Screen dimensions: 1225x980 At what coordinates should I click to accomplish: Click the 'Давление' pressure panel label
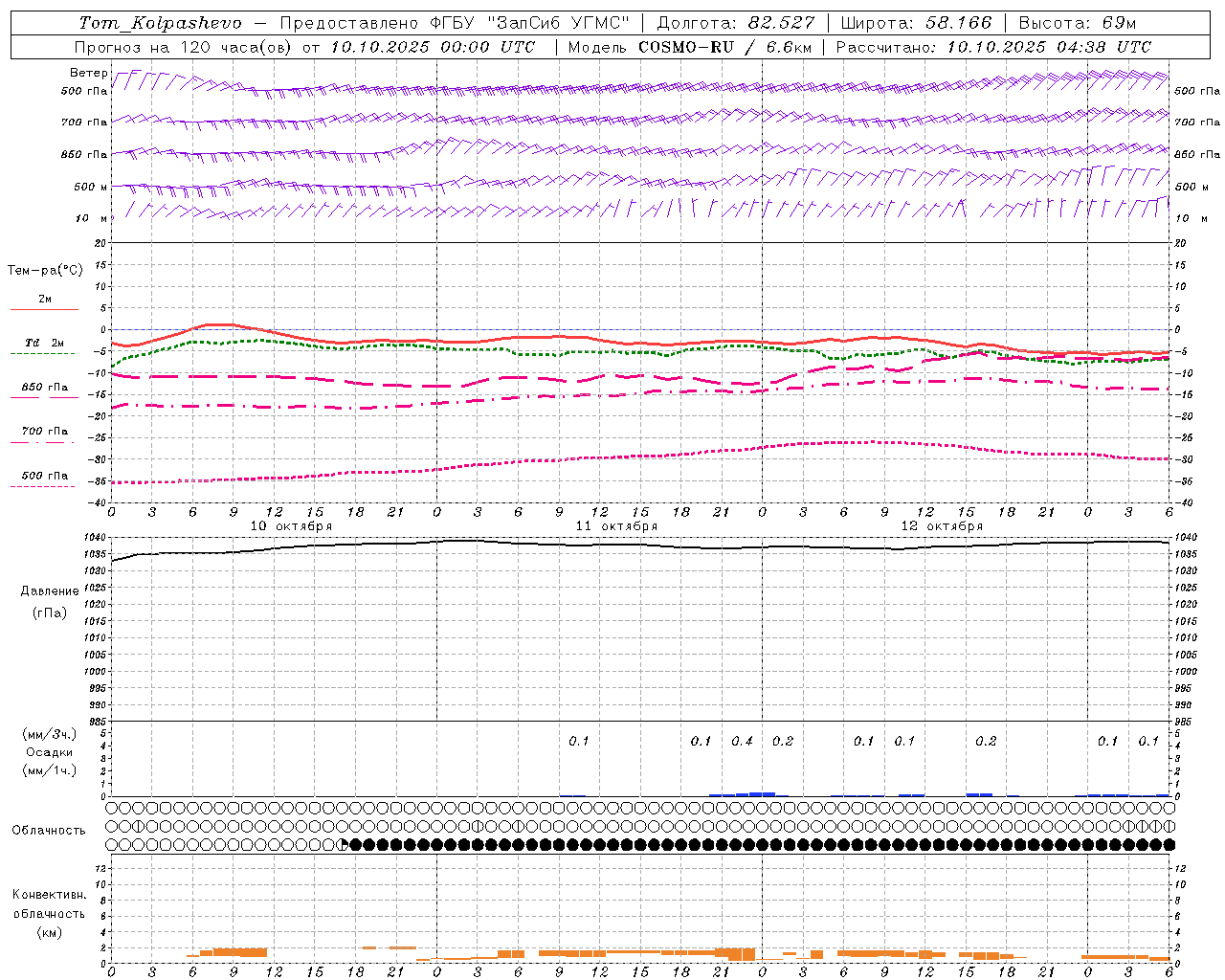(x=50, y=591)
